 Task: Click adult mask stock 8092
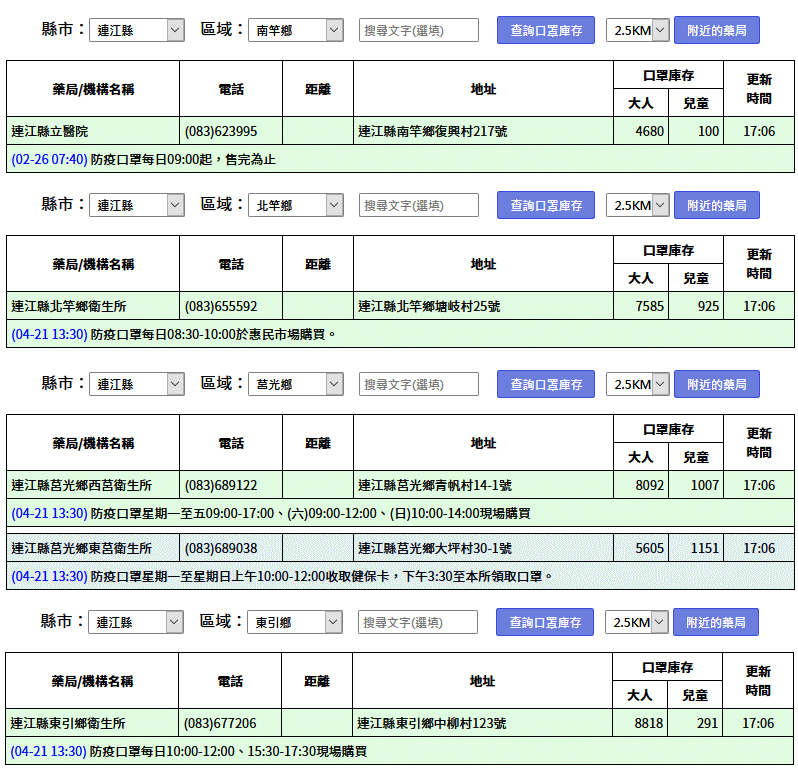pos(649,486)
